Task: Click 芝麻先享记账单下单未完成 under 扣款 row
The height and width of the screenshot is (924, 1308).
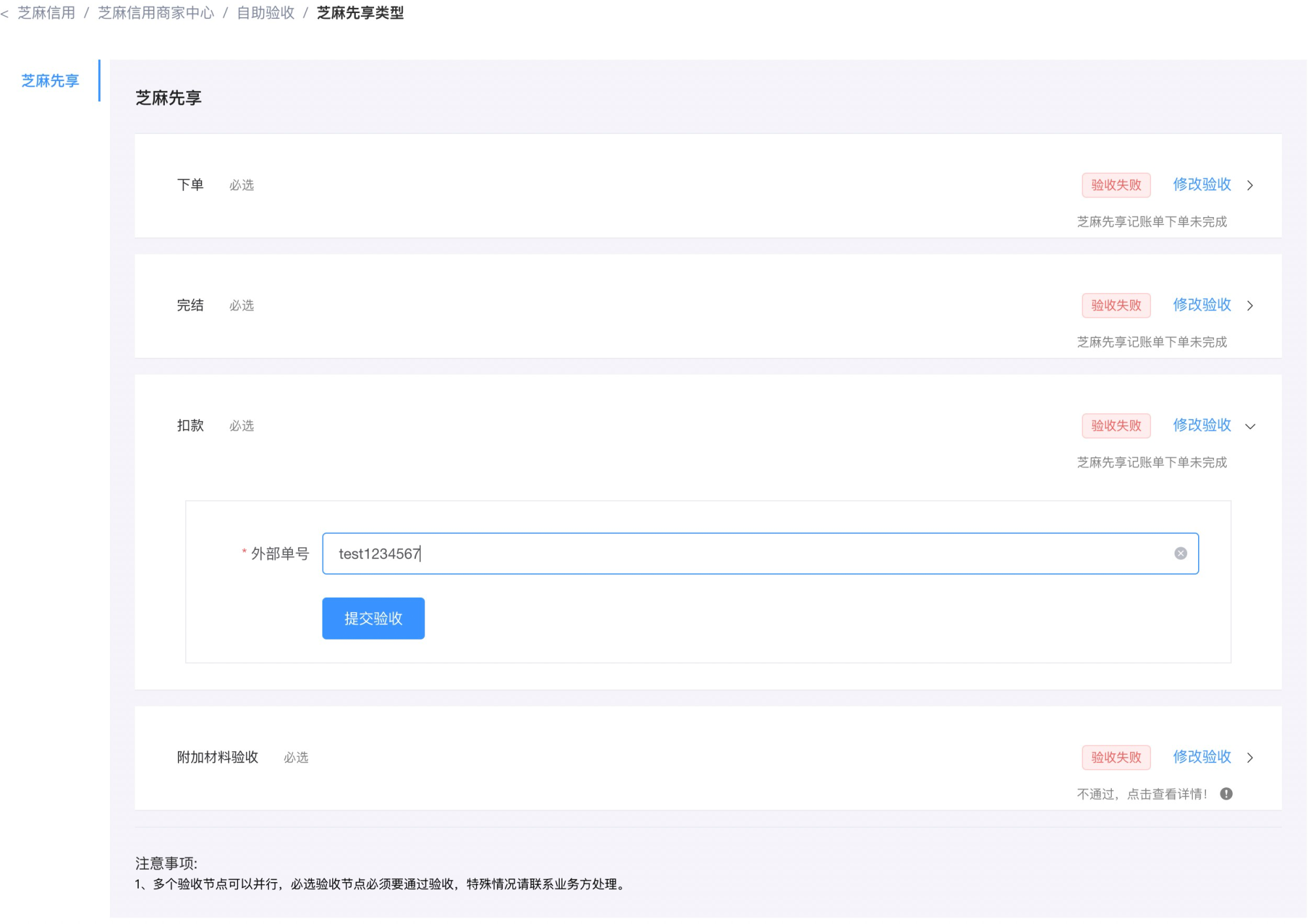Action: coord(1152,462)
